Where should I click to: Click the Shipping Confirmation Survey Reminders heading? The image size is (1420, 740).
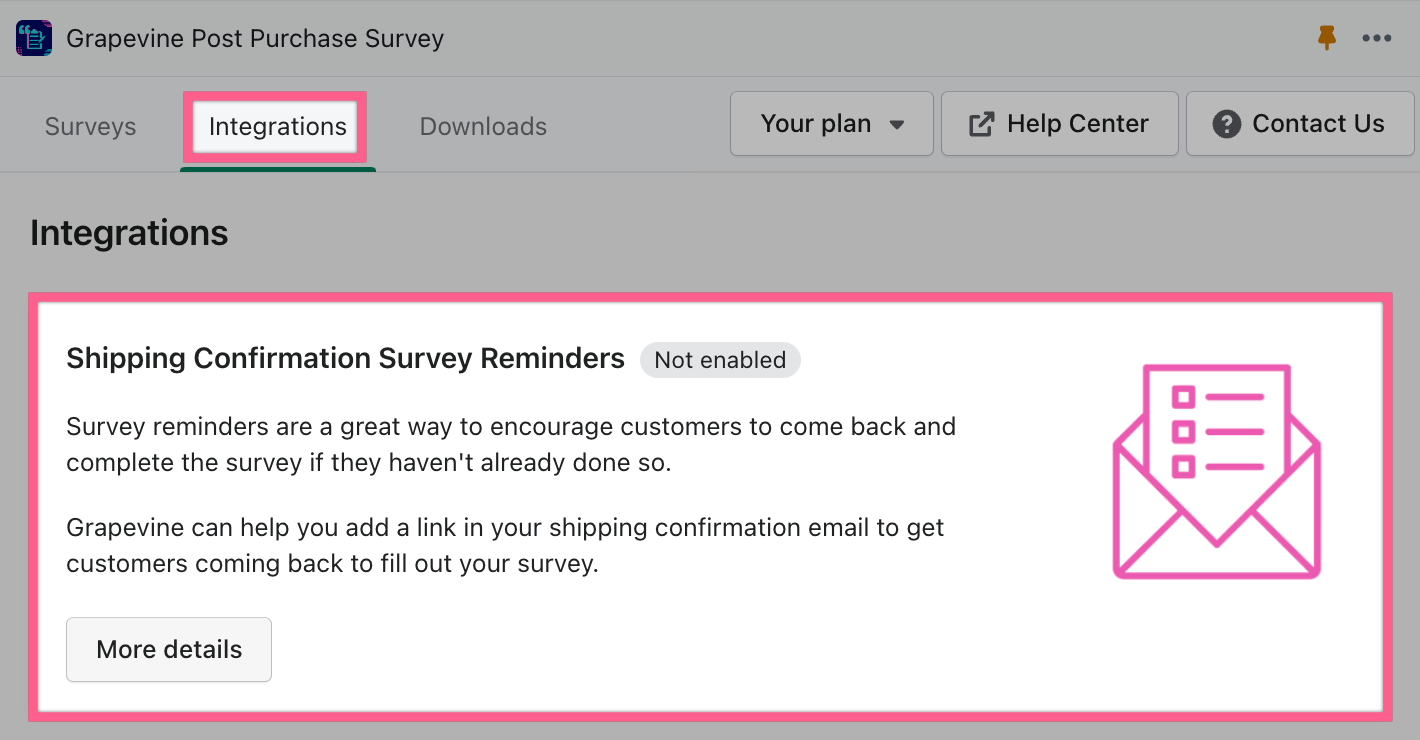click(x=345, y=358)
